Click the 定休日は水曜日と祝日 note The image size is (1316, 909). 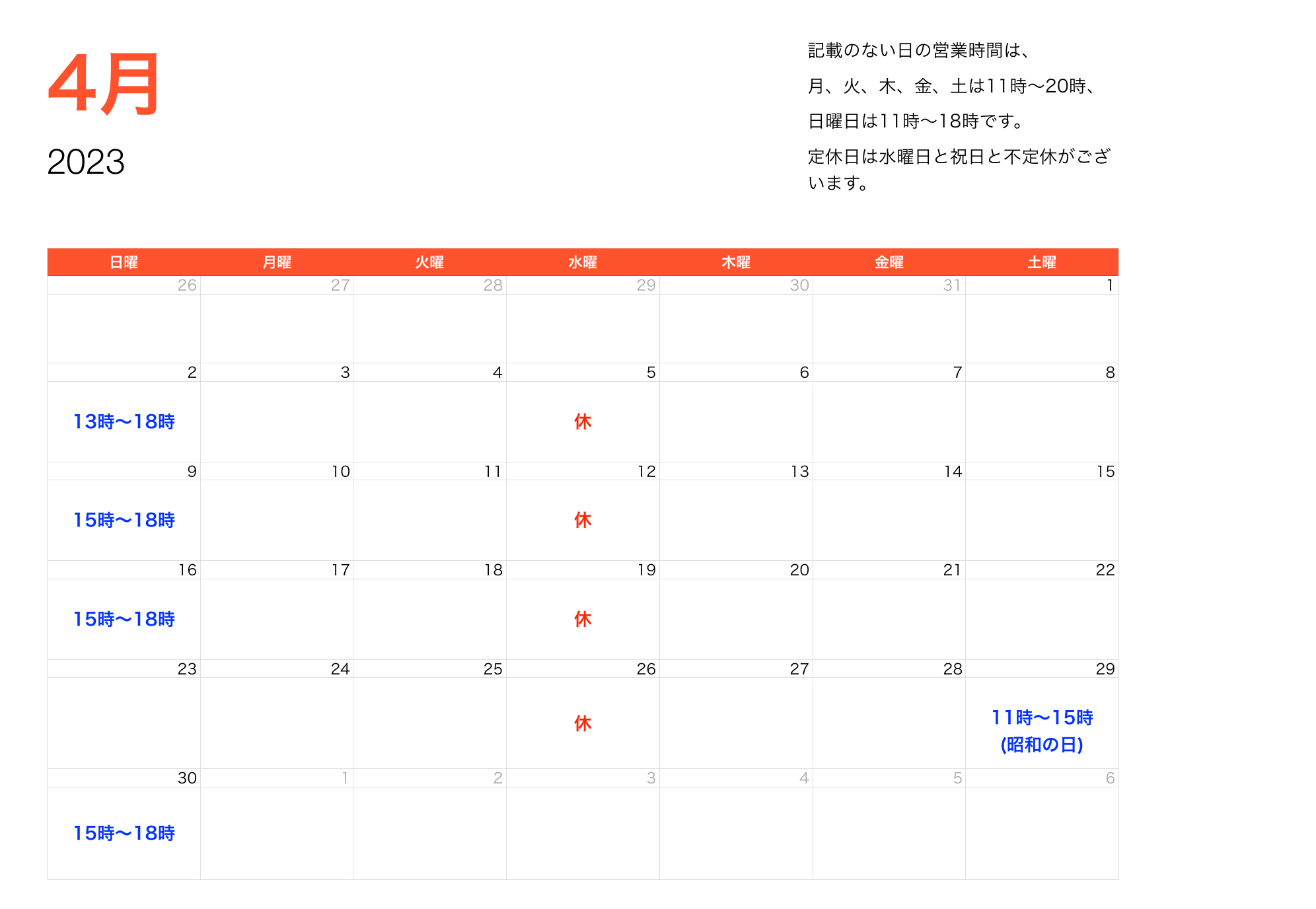click(x=959, y=169)
